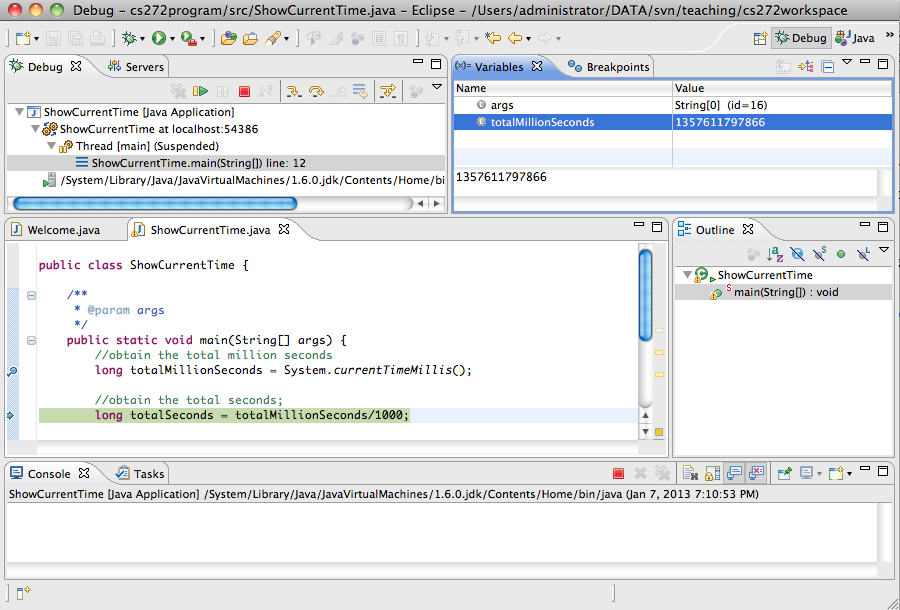
Task: Click the Step Over icon
Action: point(316,91)
